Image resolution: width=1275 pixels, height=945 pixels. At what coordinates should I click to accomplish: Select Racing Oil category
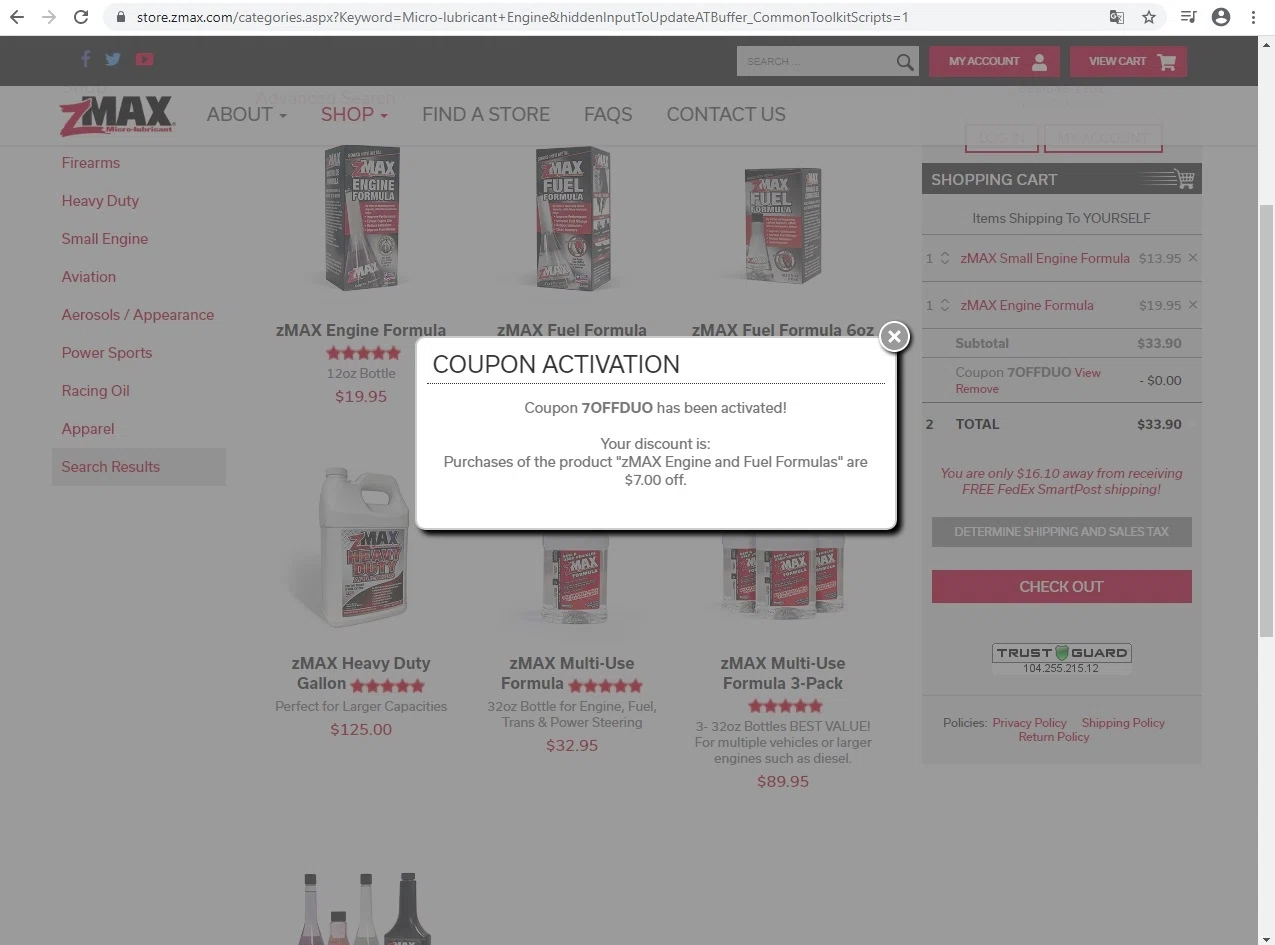(x=95, y=391)
